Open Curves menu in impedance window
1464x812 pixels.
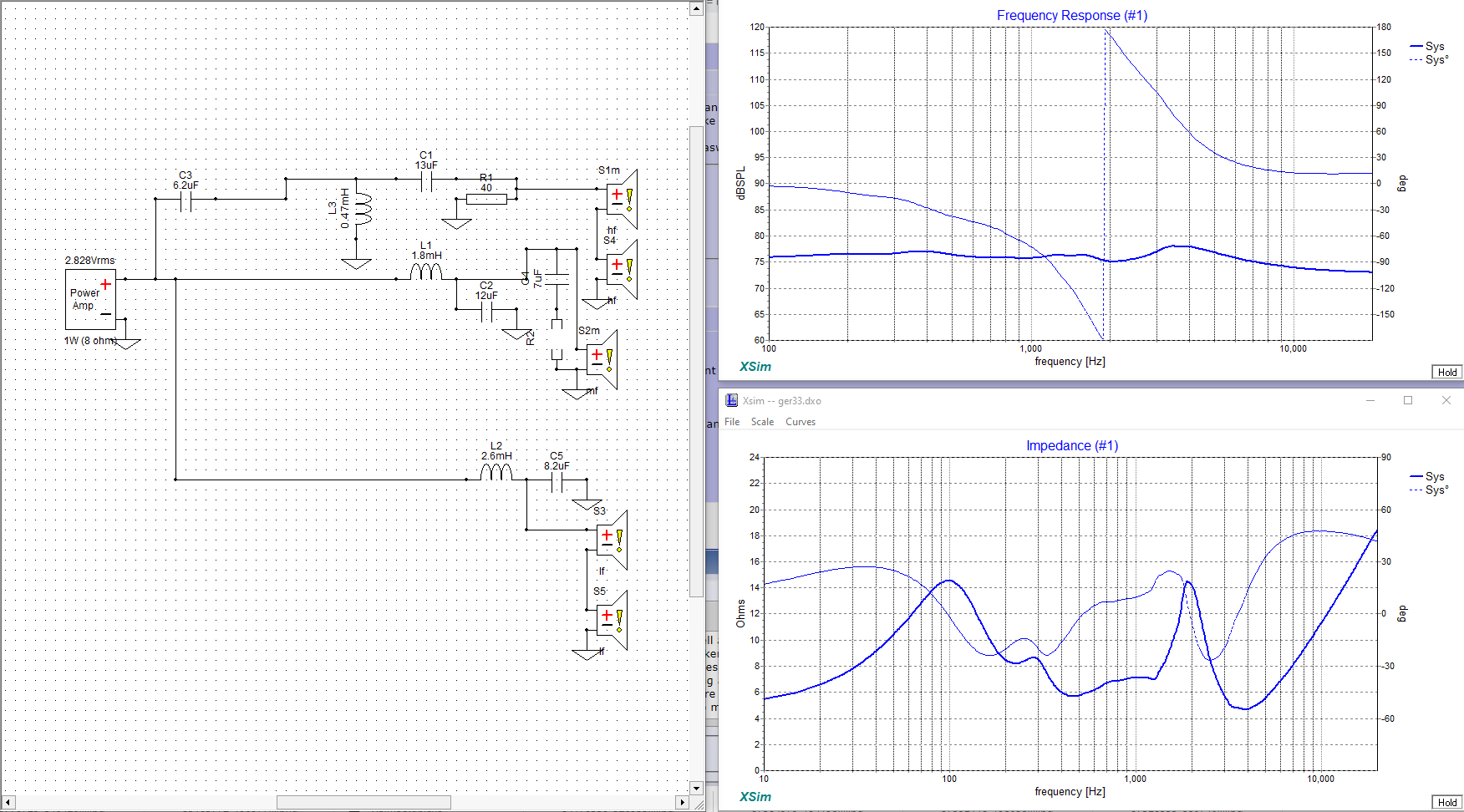801,422
